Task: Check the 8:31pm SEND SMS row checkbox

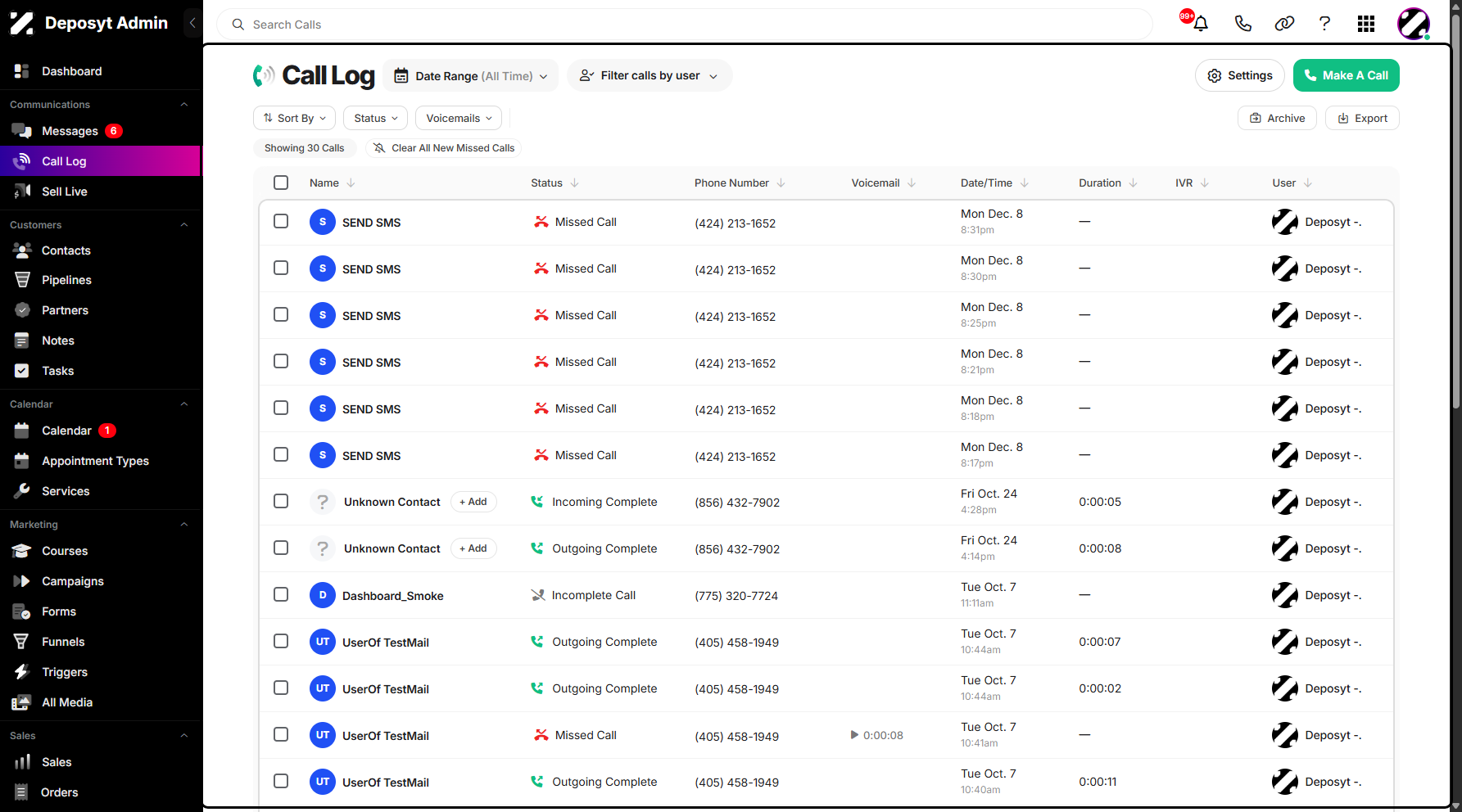Action: point(281,221)
